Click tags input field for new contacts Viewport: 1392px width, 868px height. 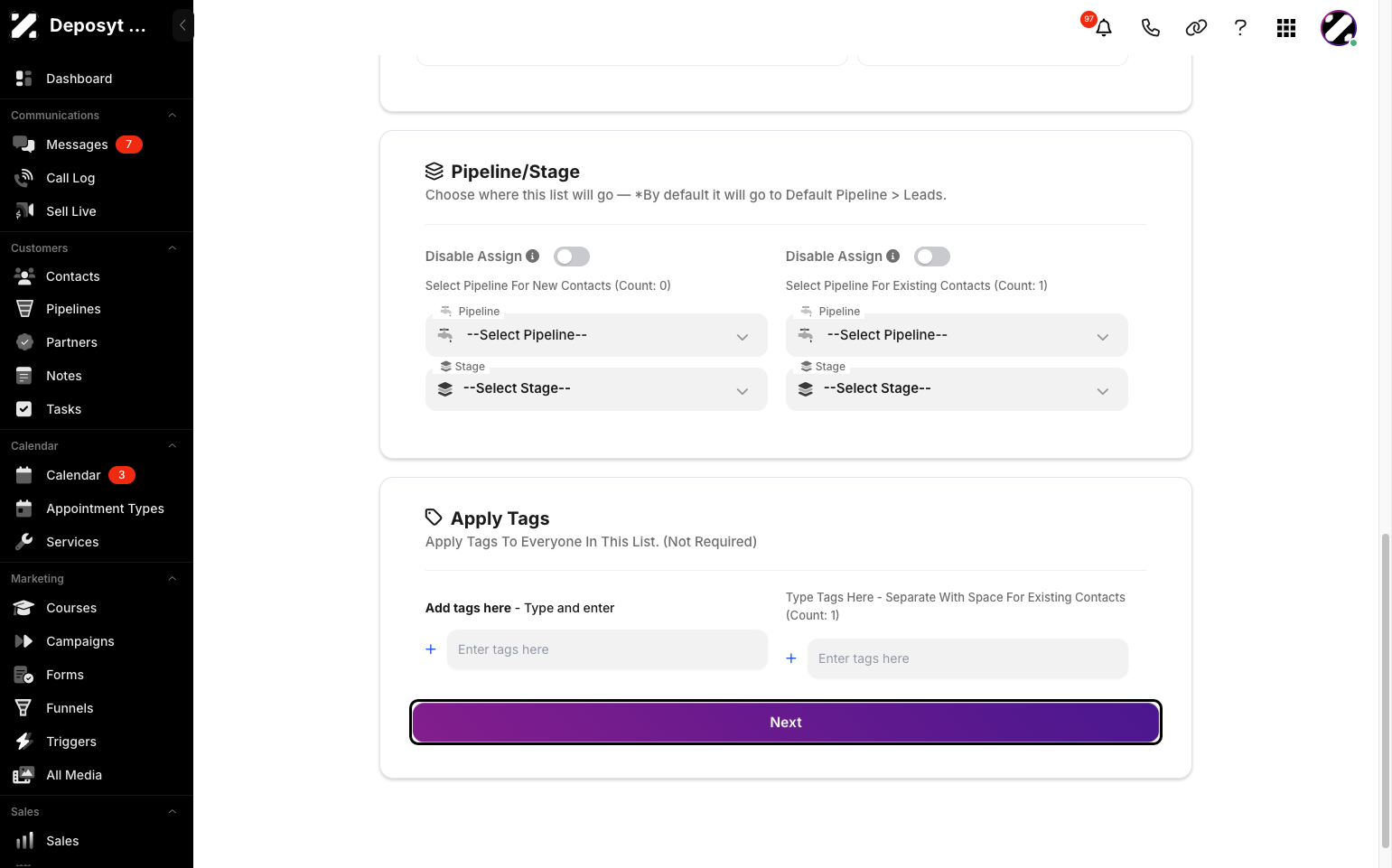pos(607,649)
